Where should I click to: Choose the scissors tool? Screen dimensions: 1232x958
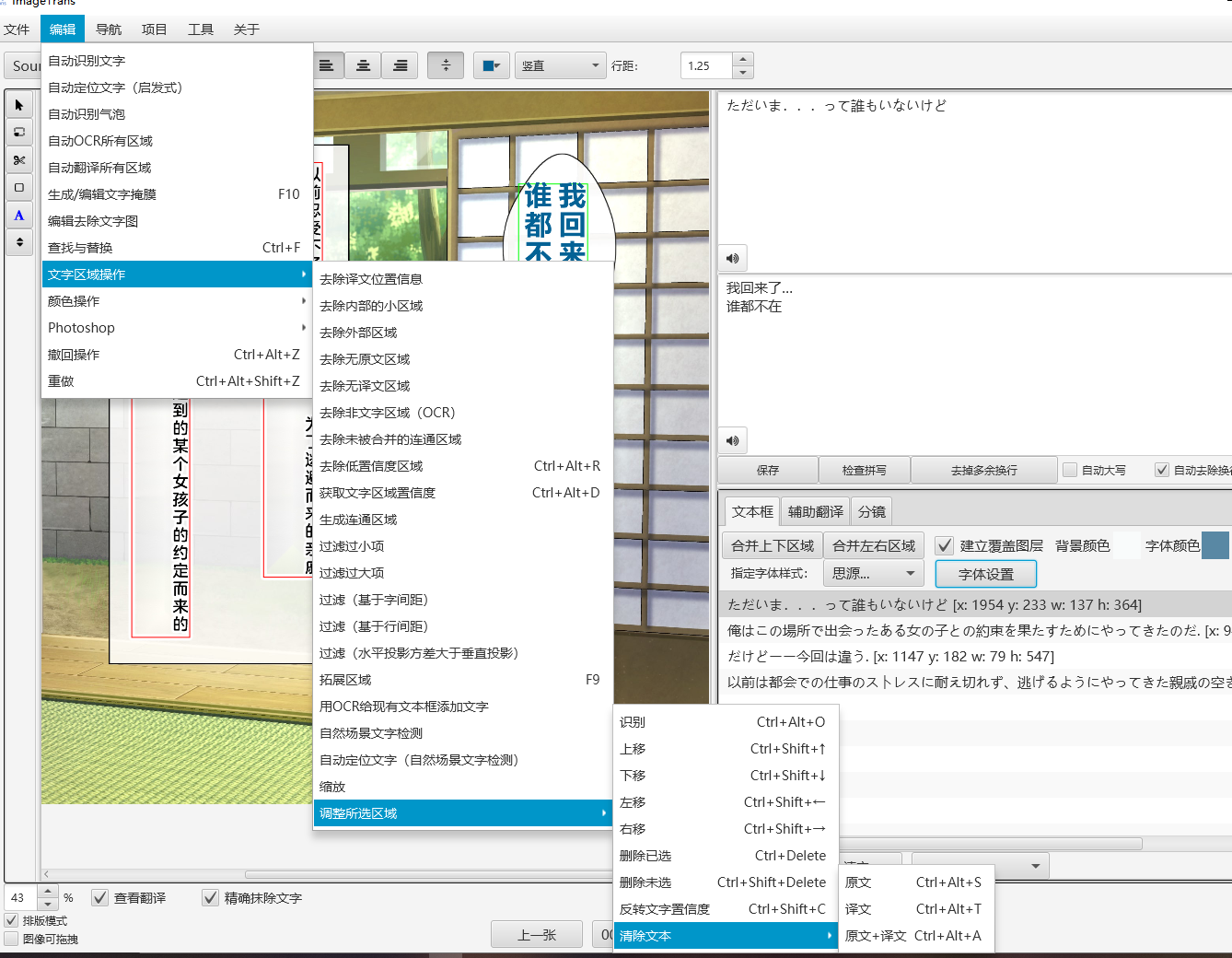(19, 160)
